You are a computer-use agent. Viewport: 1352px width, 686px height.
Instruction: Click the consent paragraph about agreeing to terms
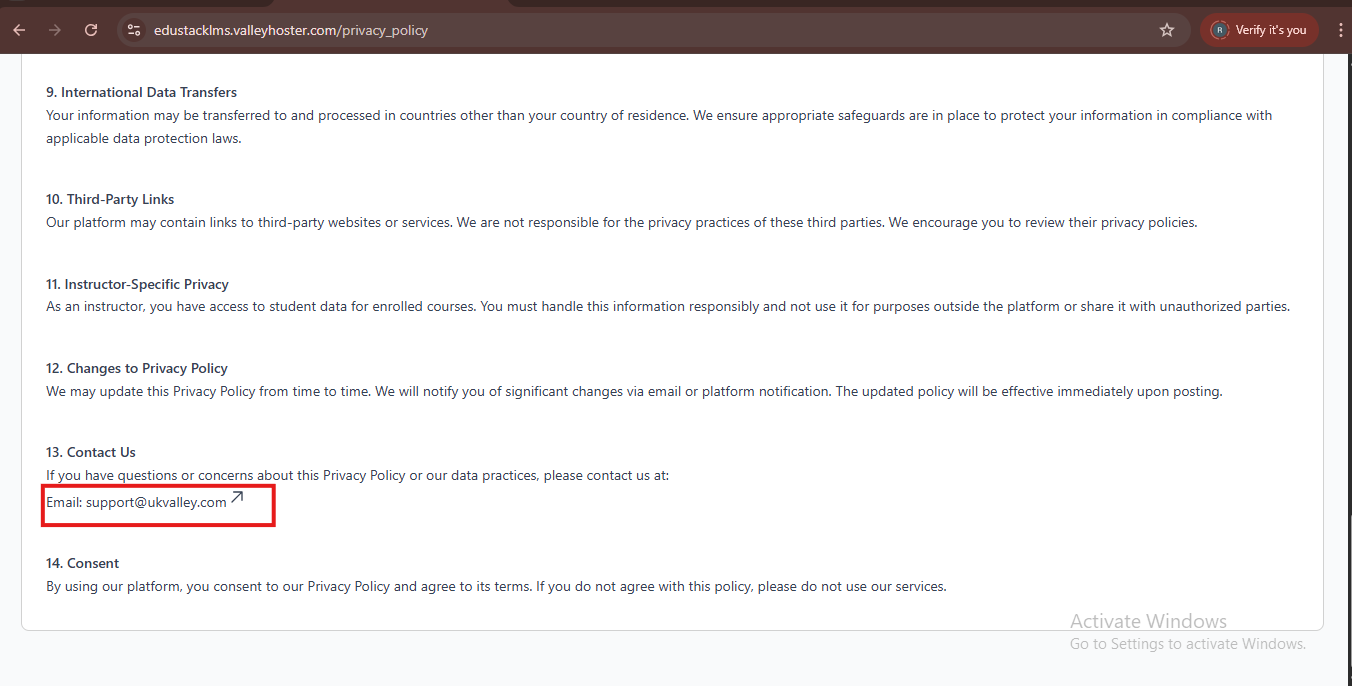(496, 586)
